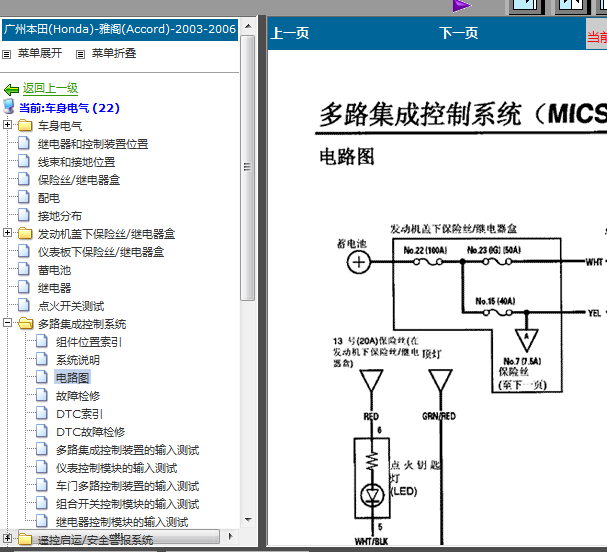Open 故障检修 page
Screen dimensions: 607x552
(x=78, y=396)
